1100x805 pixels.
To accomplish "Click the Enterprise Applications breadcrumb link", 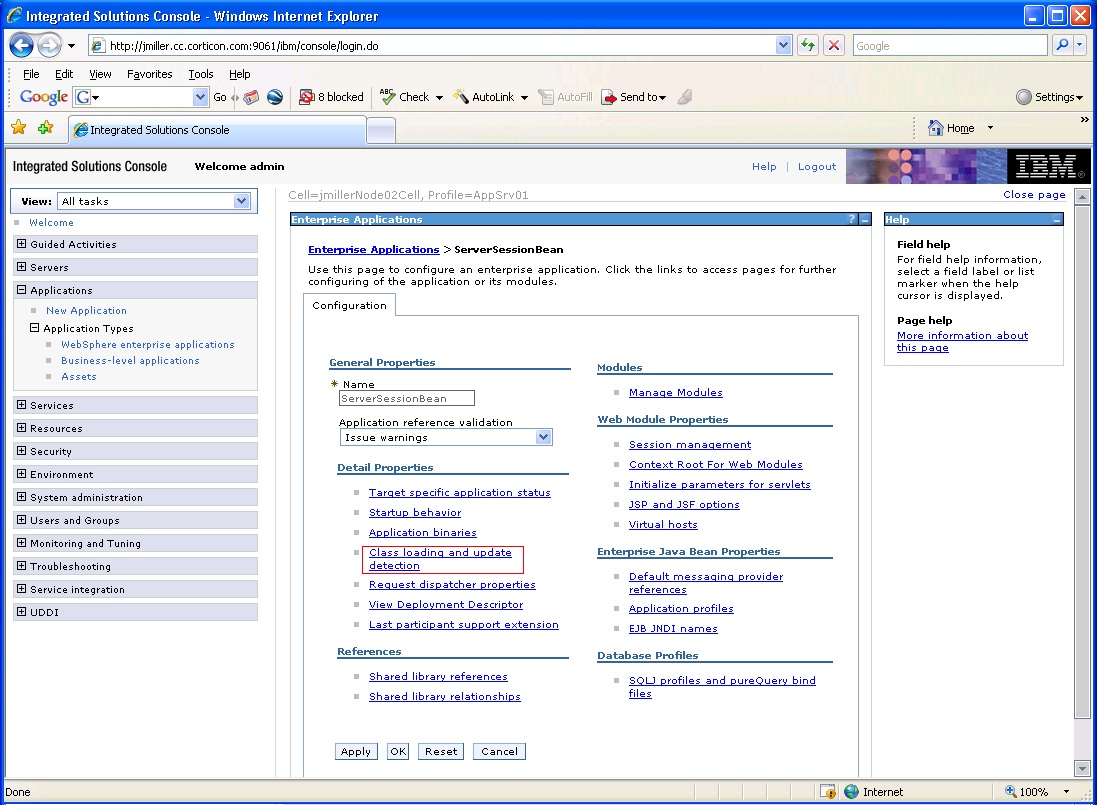I will coord(374,249).
